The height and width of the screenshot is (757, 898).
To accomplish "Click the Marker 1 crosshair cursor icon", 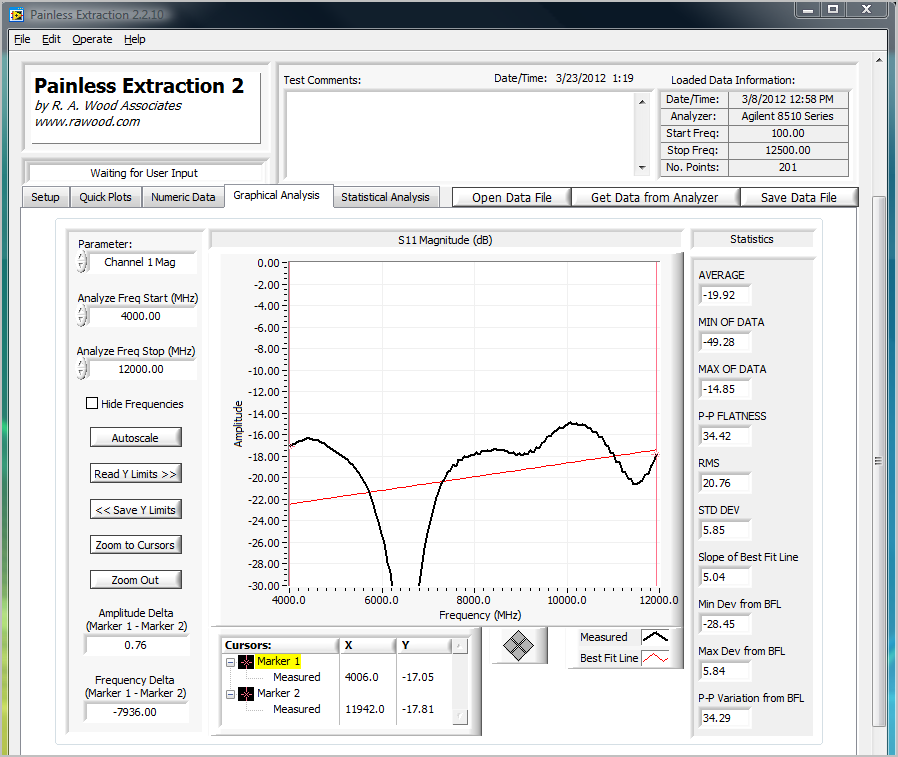I will click(x=246, y=661).
